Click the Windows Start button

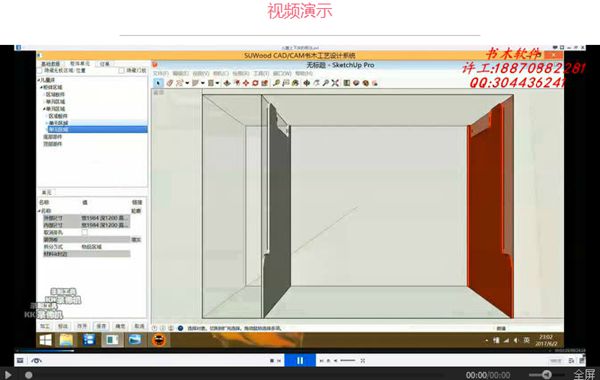[x=45, y=339]
